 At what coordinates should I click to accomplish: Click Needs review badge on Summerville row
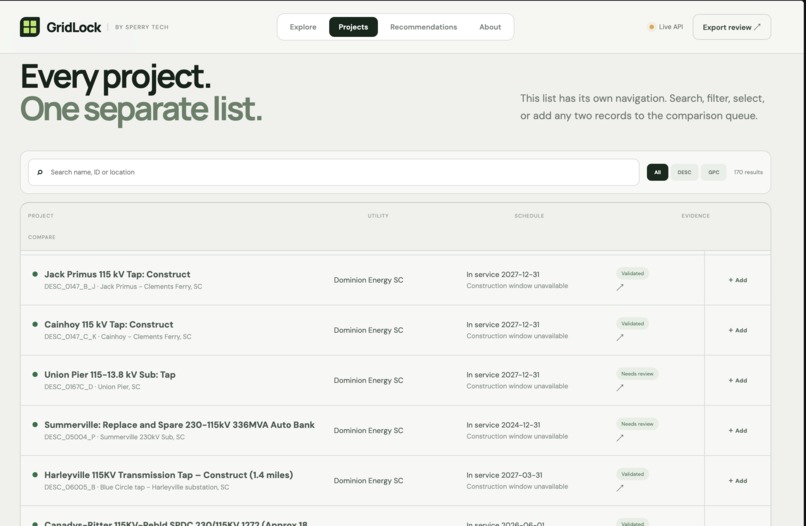pos(637,424)
